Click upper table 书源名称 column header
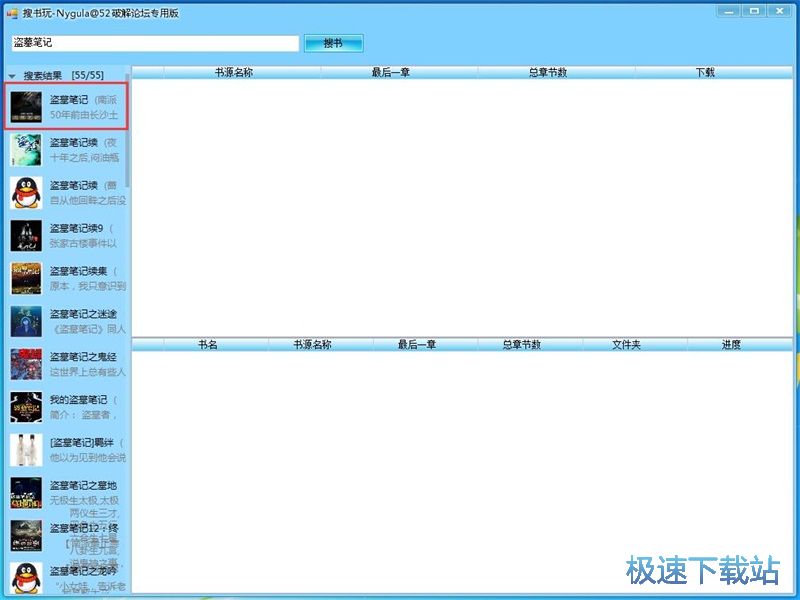Image resolution: width=800 pixels, height=600 pixels. coord(234,72)
